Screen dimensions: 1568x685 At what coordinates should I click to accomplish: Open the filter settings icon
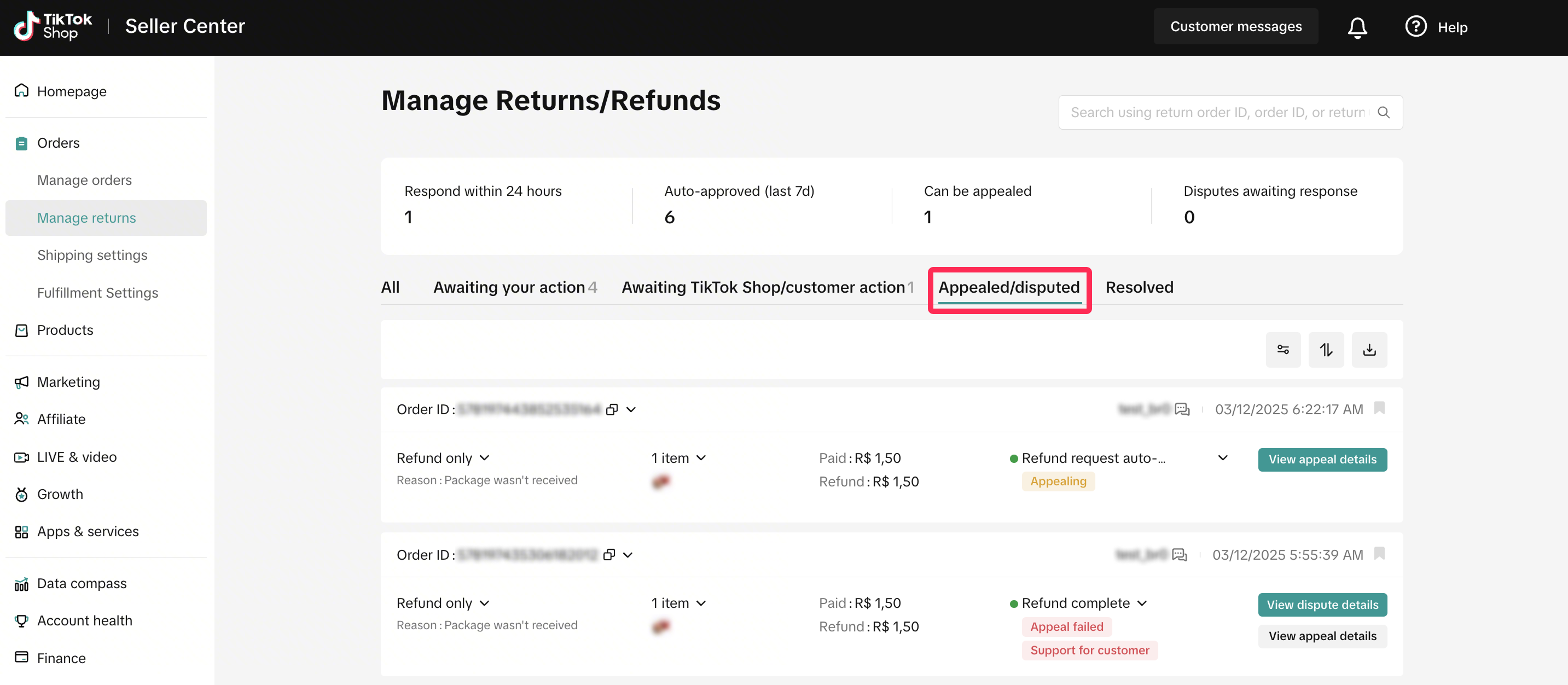coord(1282,350)
